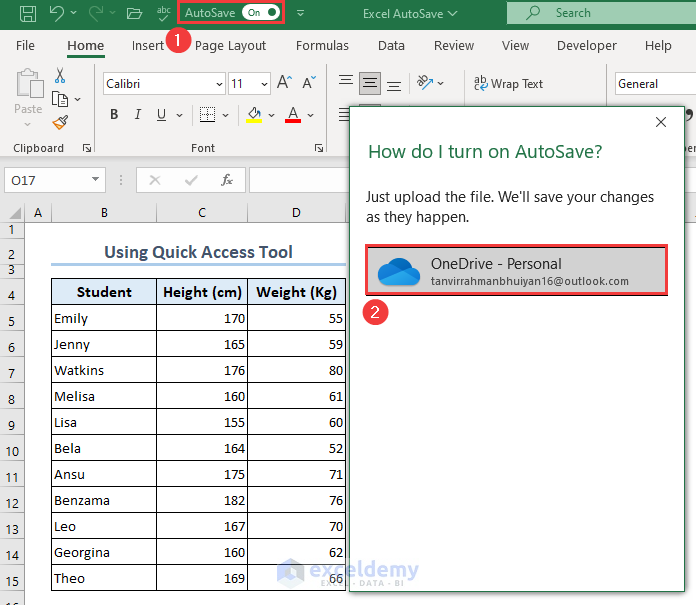Screen dimensions: 696x605
Task: Click the Wrap Text button
Action: pyautogui.click(x=508, y=84)
